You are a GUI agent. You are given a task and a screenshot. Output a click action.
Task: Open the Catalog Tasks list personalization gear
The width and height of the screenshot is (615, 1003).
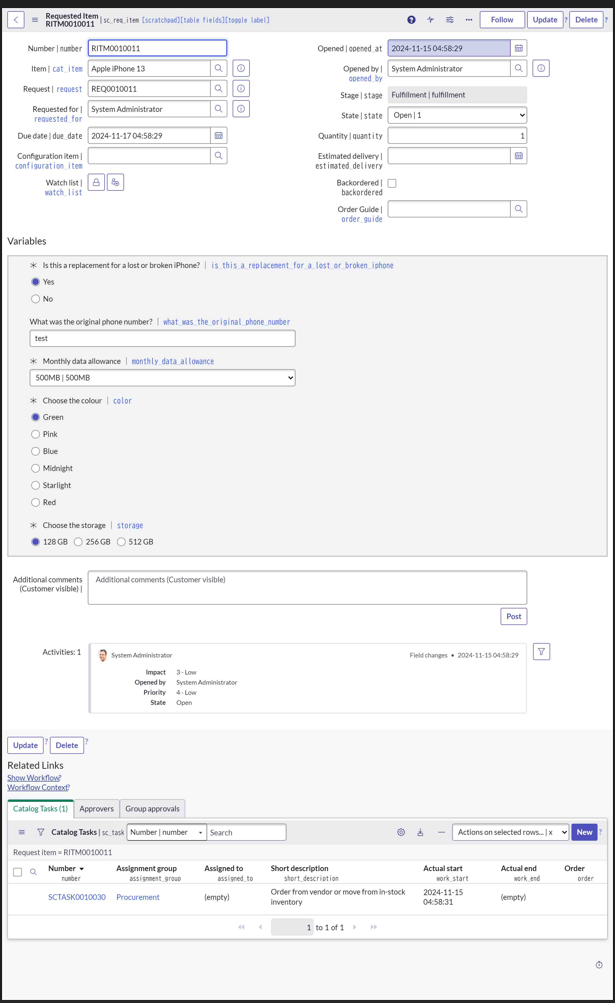400,831
